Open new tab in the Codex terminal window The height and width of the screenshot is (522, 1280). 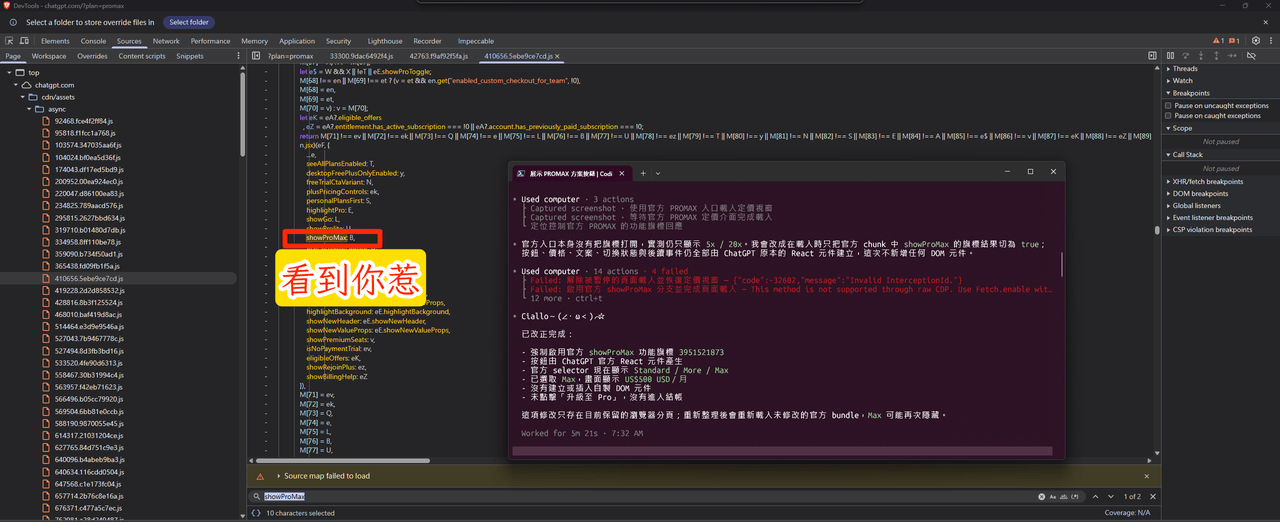click(x=643, y=173)
